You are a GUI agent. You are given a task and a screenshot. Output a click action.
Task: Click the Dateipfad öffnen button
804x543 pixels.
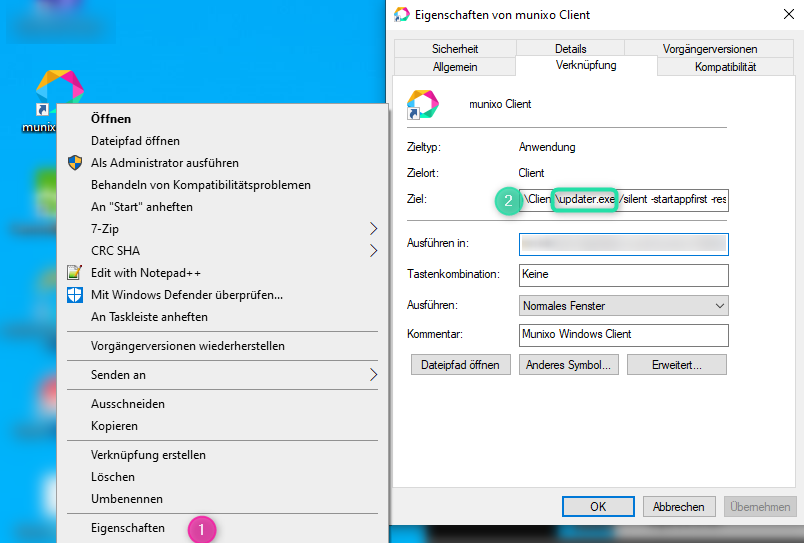tap(460, 365)
